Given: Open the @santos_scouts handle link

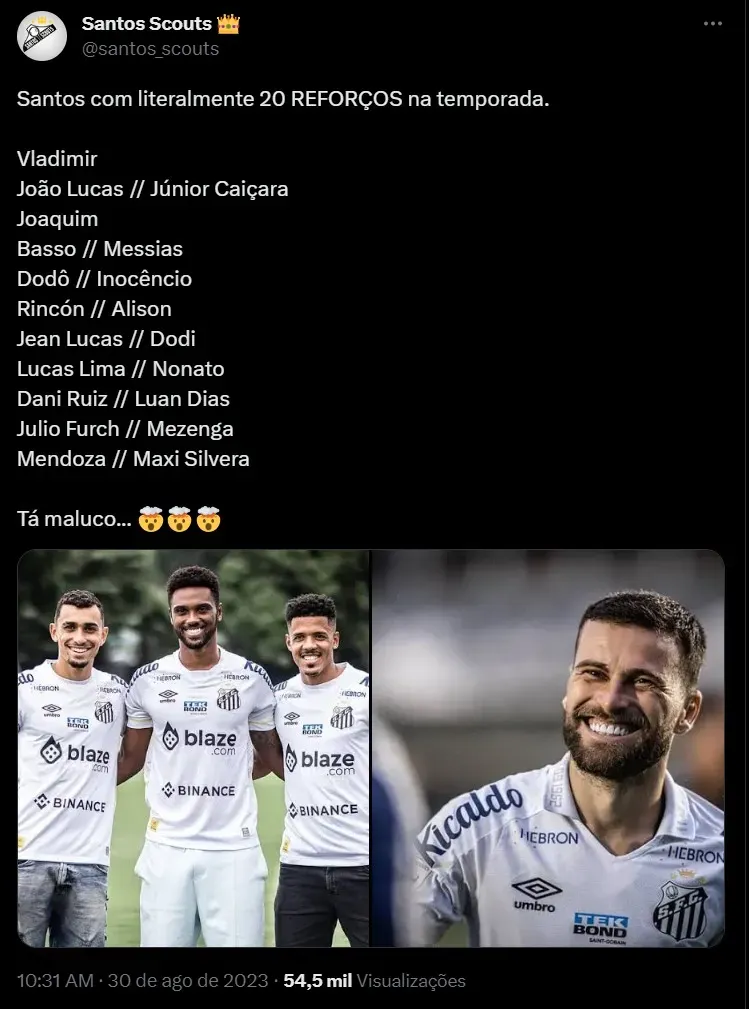Looking at the screenshot, I should click(151, 49).
